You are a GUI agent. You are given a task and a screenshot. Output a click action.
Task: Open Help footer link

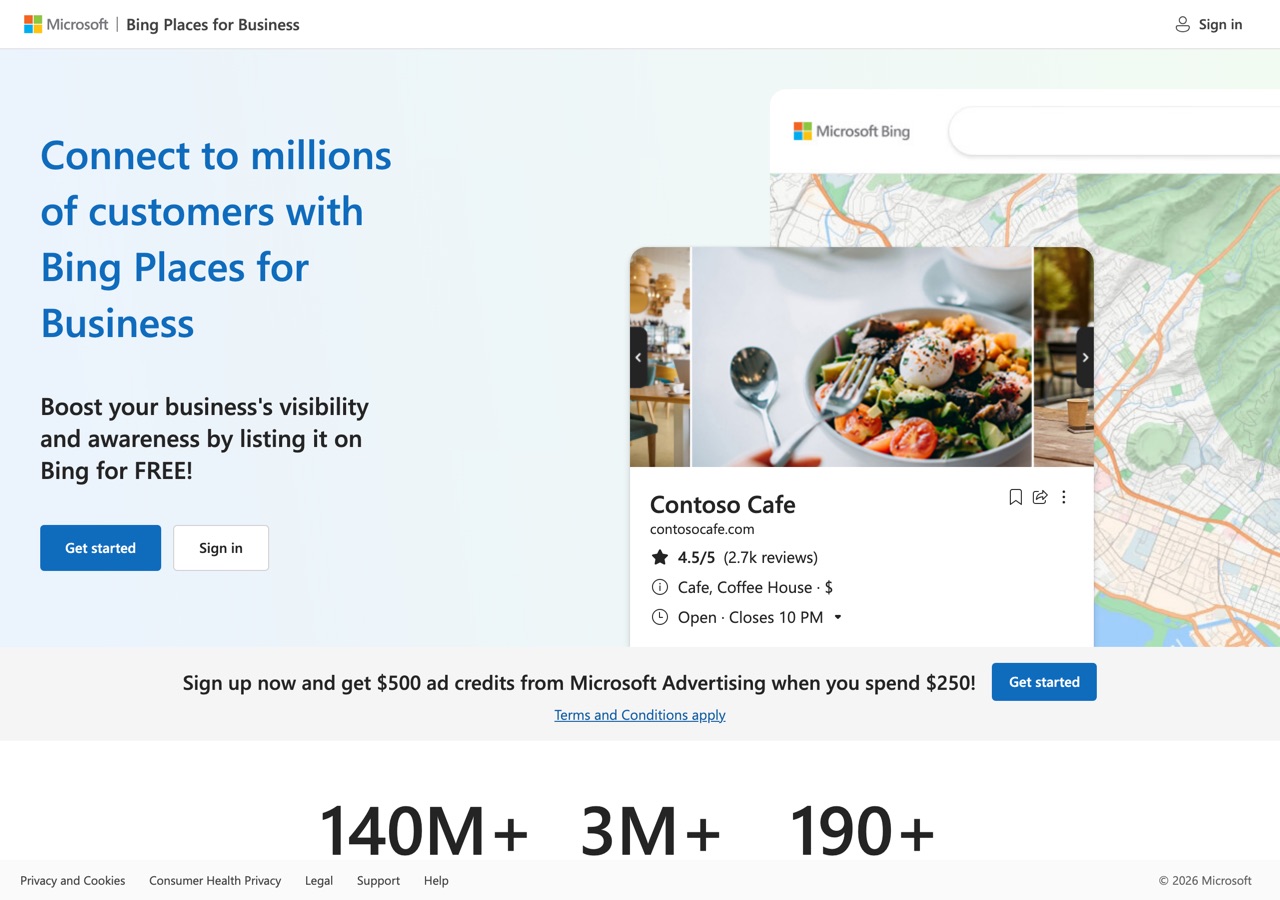[436, 880]
